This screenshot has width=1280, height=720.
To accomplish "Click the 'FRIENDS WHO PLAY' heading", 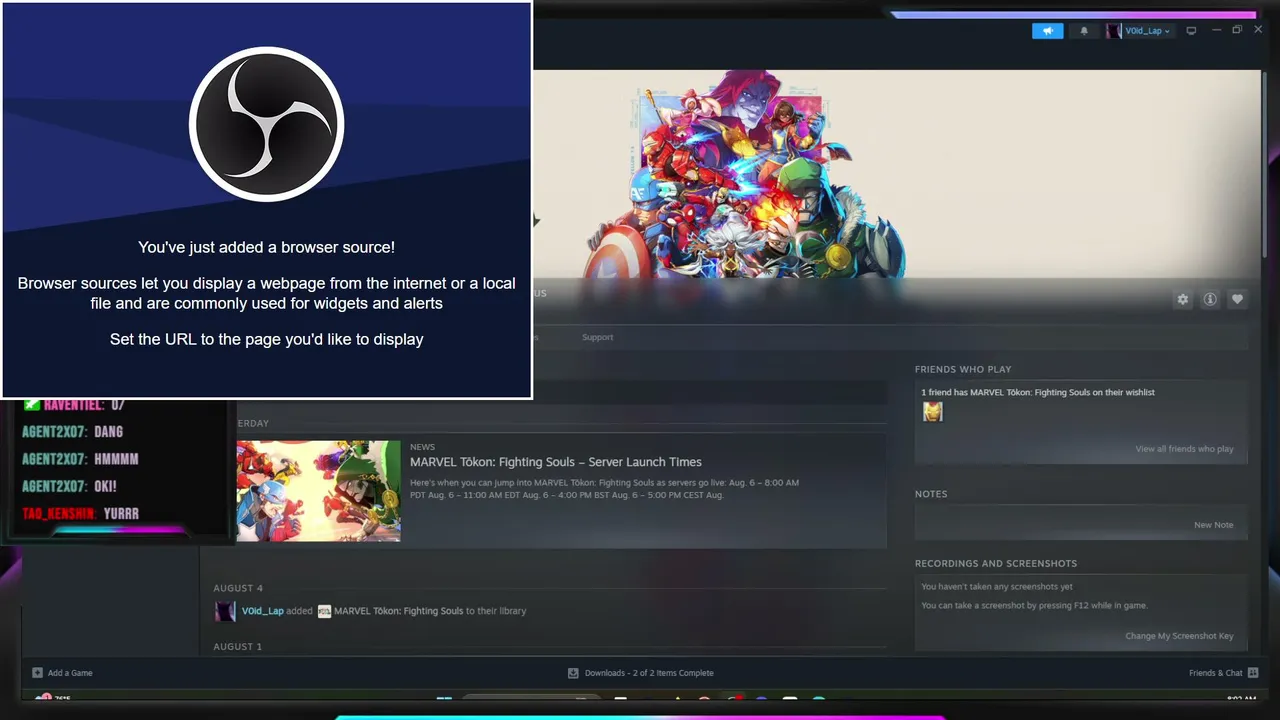I will (x=963, y=369).
